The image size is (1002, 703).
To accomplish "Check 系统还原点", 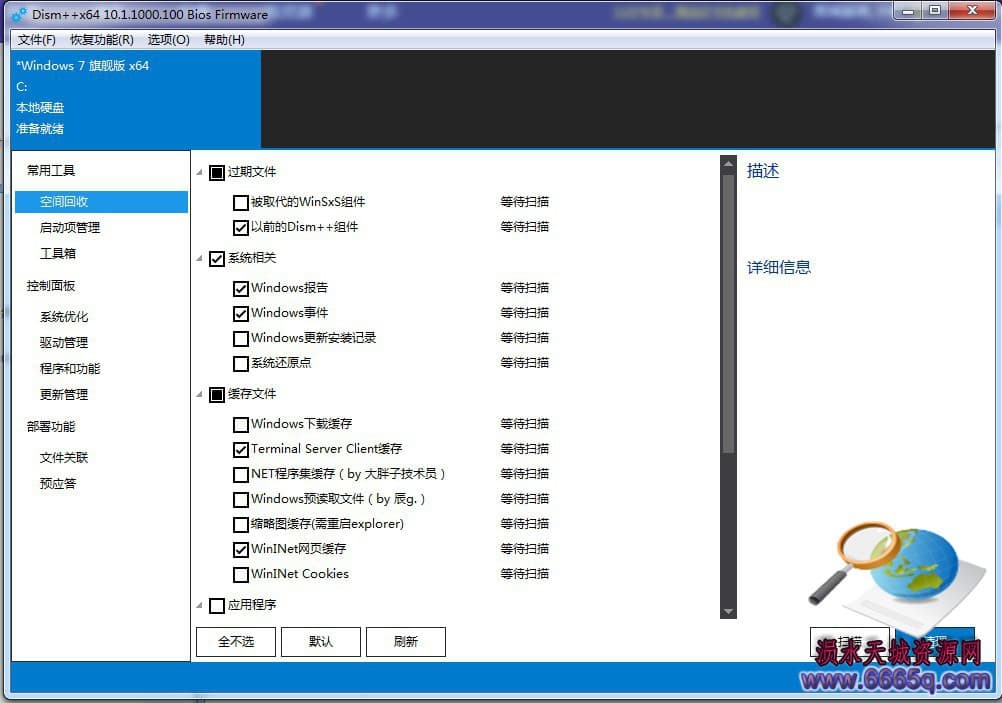I will [x=241, y=364].
